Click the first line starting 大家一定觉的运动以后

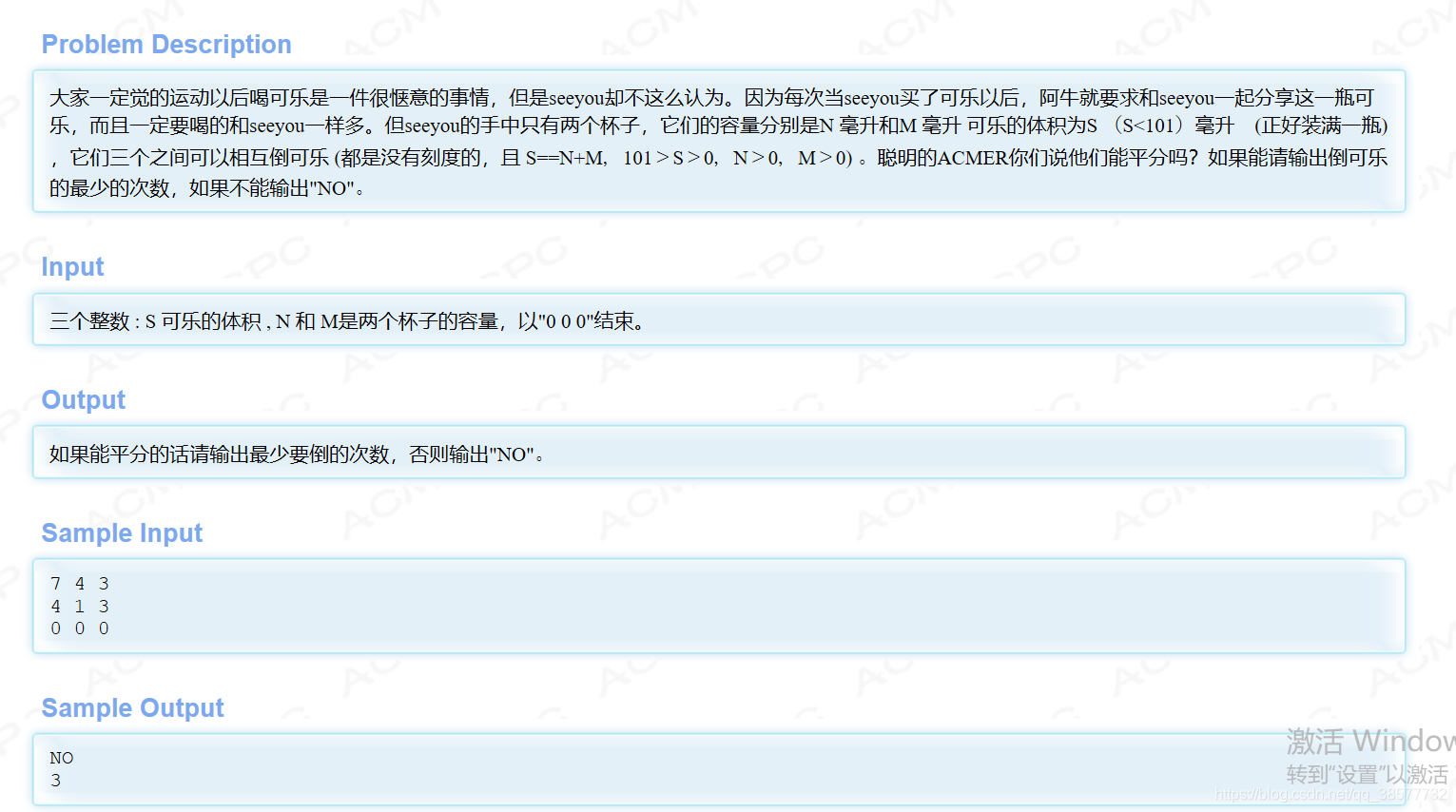click(x=711, y=98)
